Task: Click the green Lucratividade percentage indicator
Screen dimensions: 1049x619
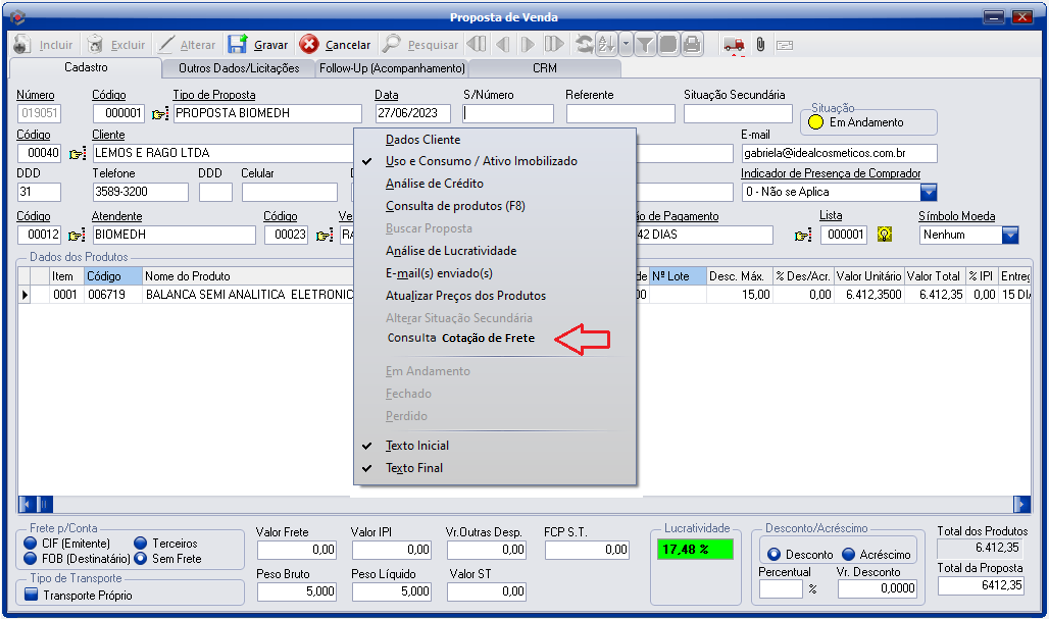Action: click(695, 549)
